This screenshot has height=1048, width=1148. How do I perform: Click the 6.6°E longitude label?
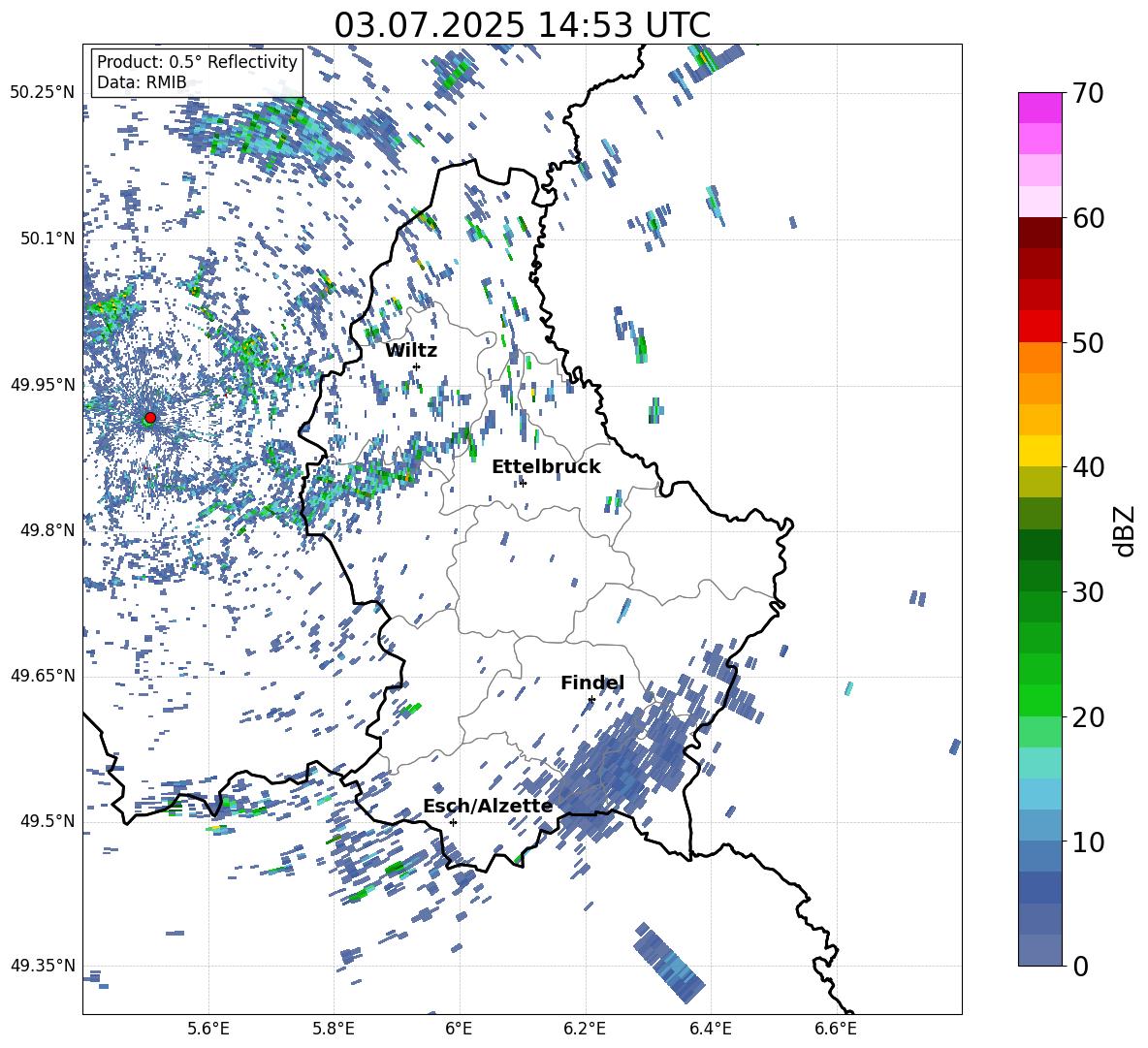coord(836,1029)
